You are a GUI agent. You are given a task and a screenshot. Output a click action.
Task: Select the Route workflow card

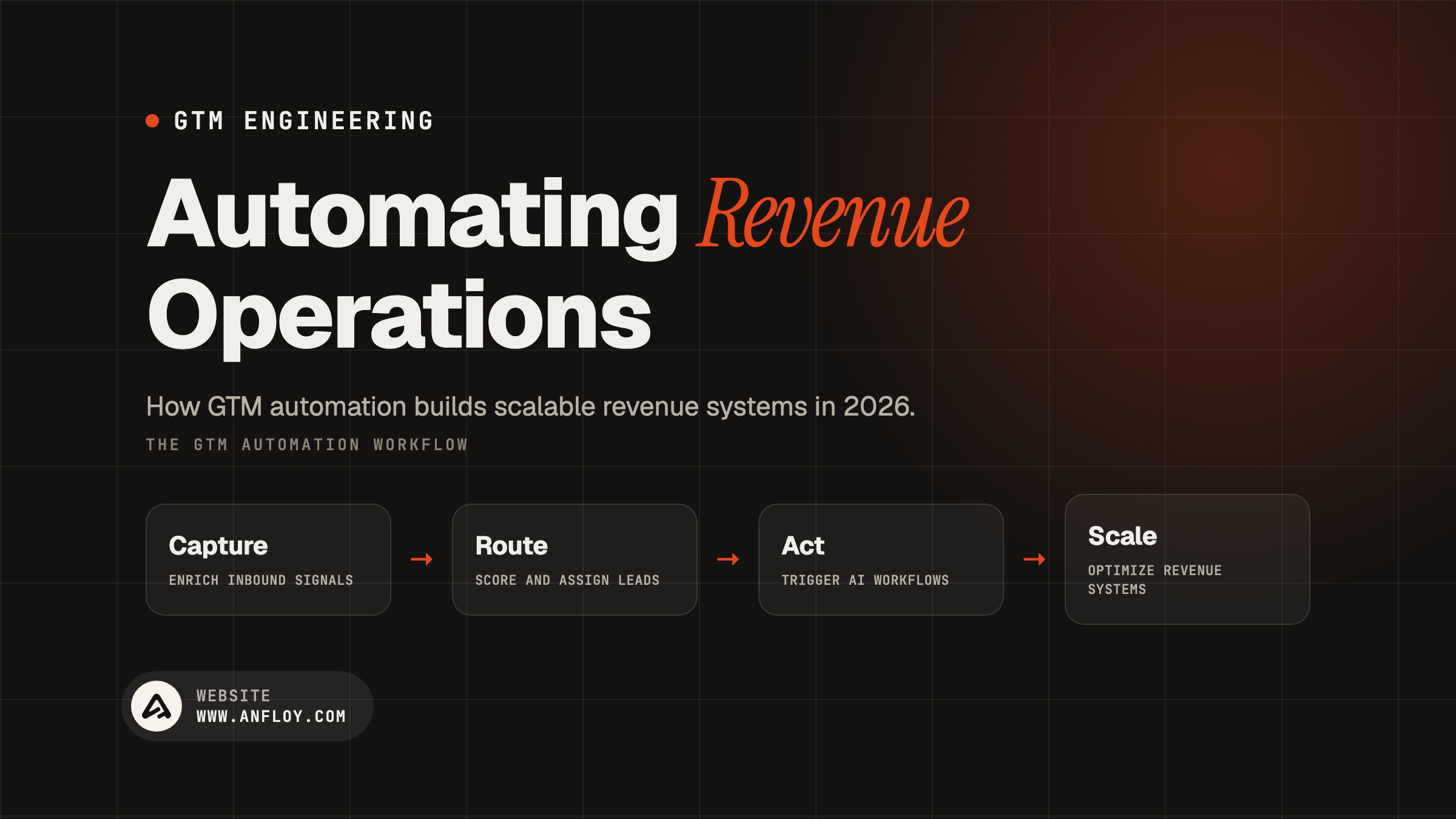coord(575,559)
